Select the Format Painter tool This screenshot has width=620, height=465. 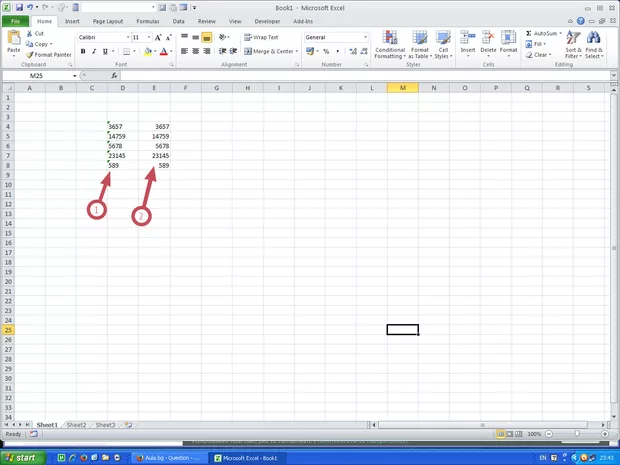48,55
